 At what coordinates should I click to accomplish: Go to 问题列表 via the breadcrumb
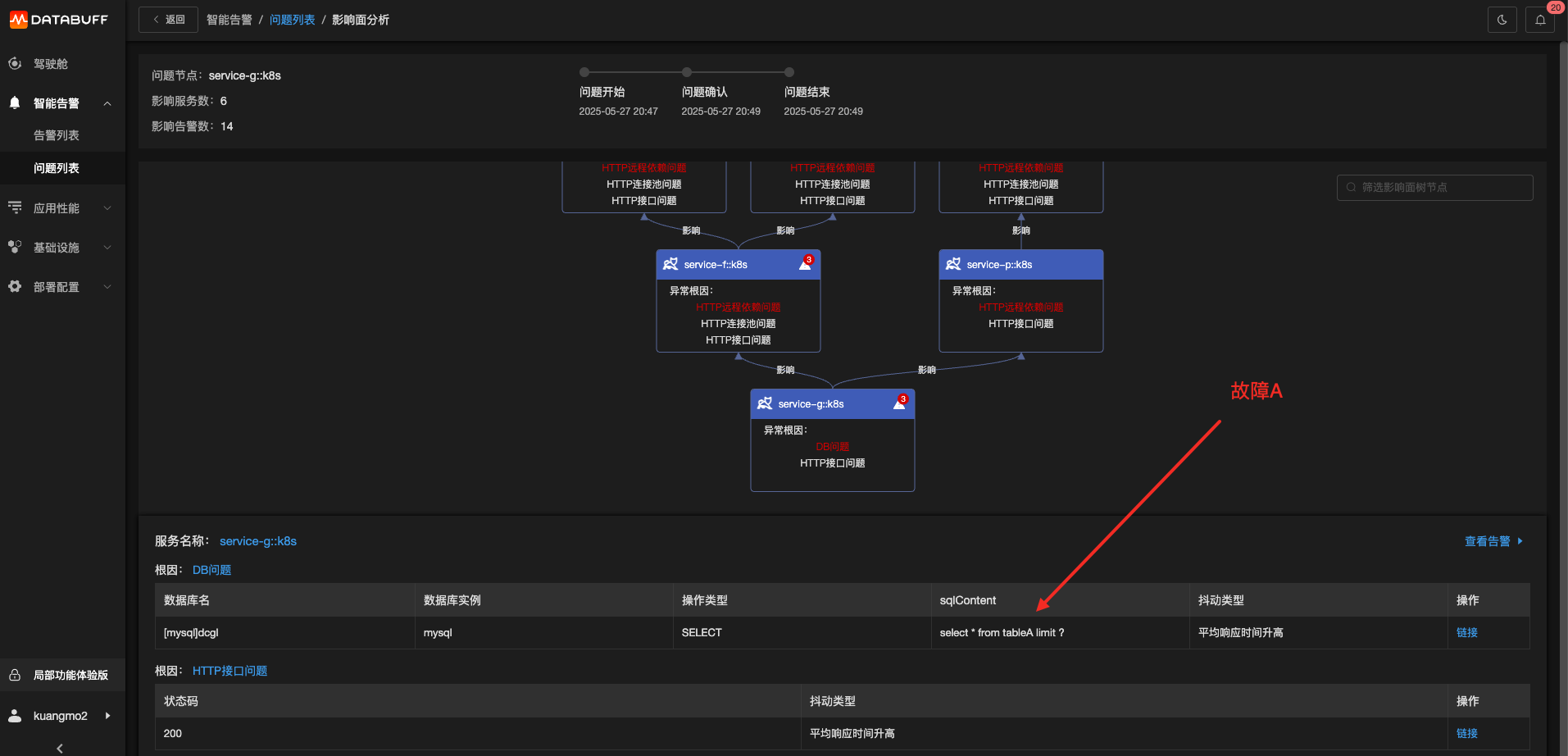tap(293, 20)
